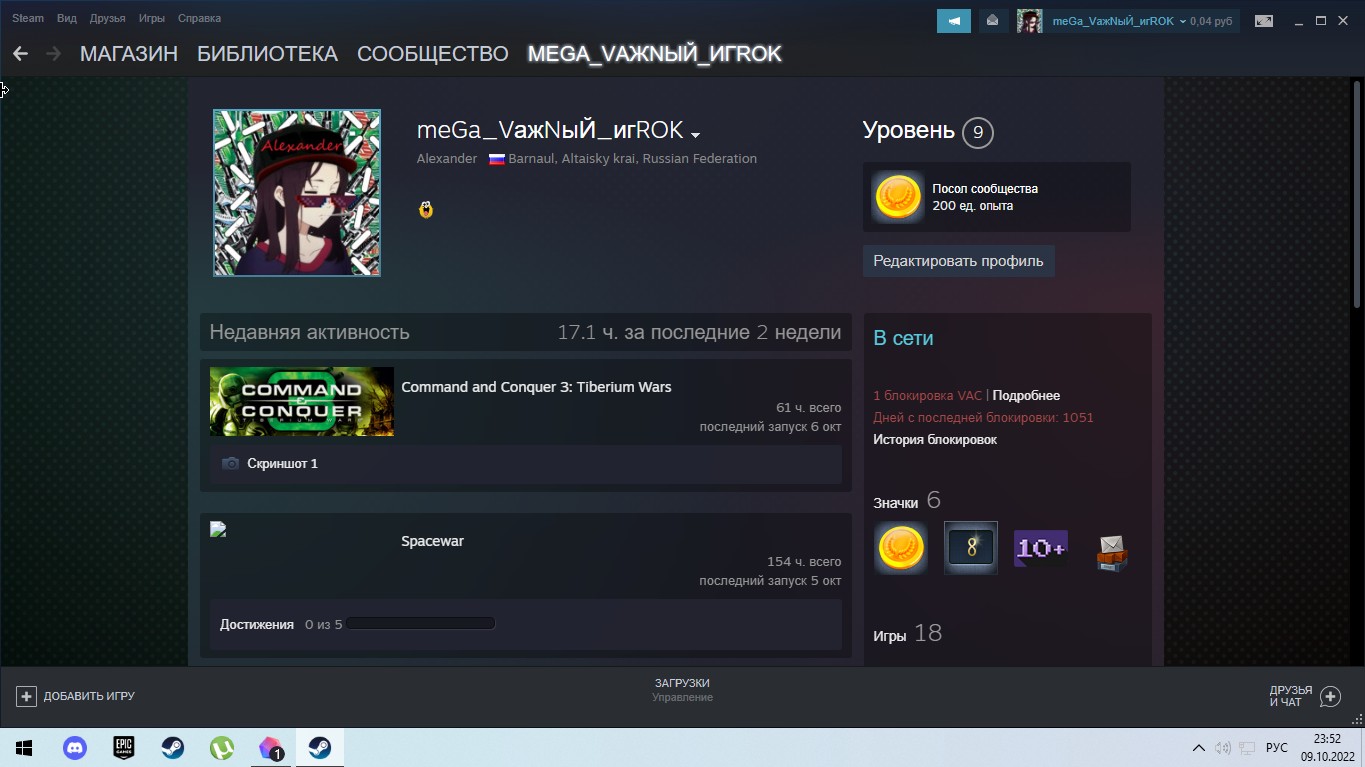Switch to Big Picture mode icon
1365x767 pixels.
coord(1264,21)
